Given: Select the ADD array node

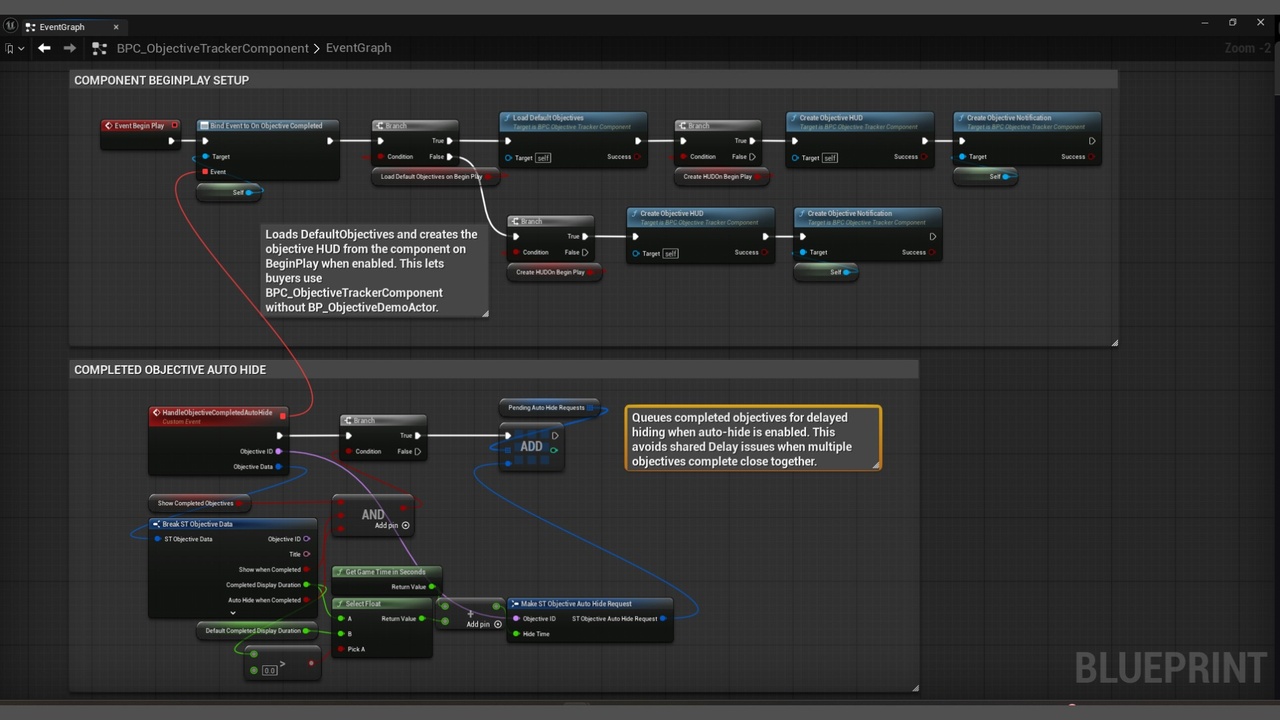Looking at the screenshot, I should coord(531,447).
